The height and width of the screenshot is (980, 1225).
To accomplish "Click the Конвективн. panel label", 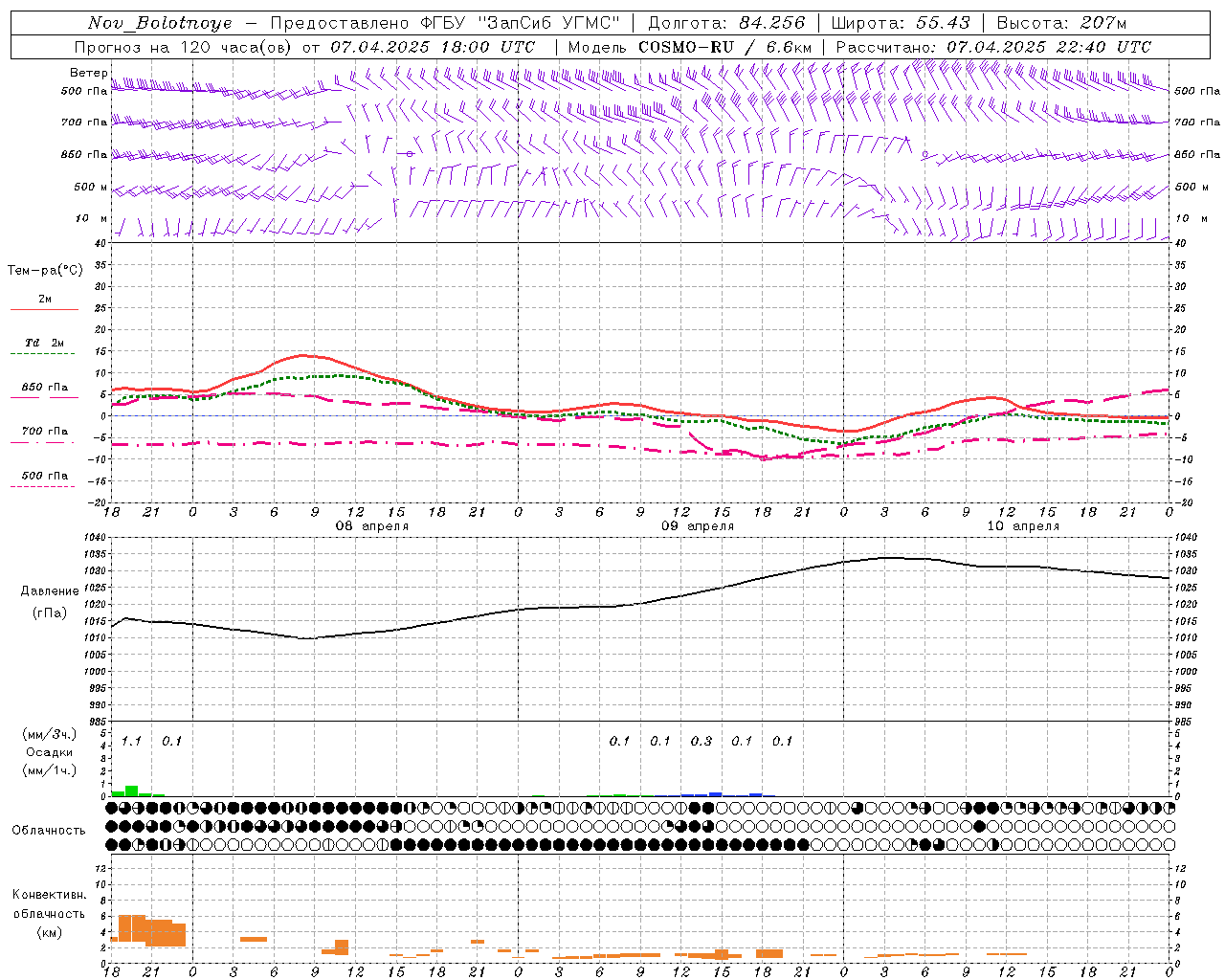I will pos(49,895).
